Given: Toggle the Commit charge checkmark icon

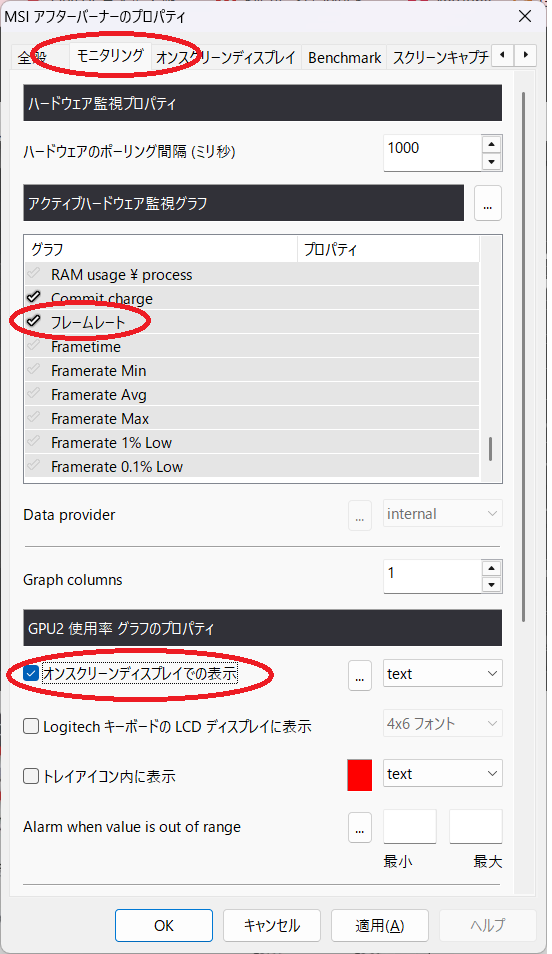Looking at the screenshot, I should 34,296.
